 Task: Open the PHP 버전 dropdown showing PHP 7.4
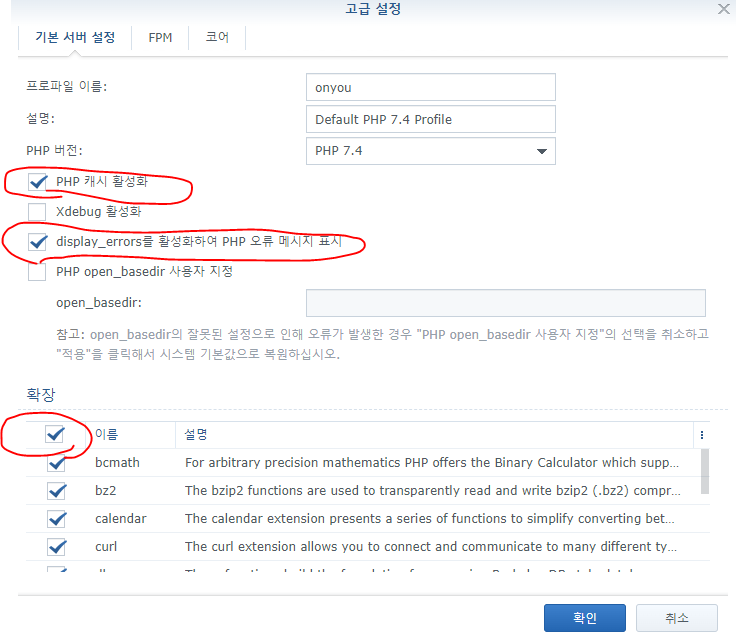coord(430,151)
